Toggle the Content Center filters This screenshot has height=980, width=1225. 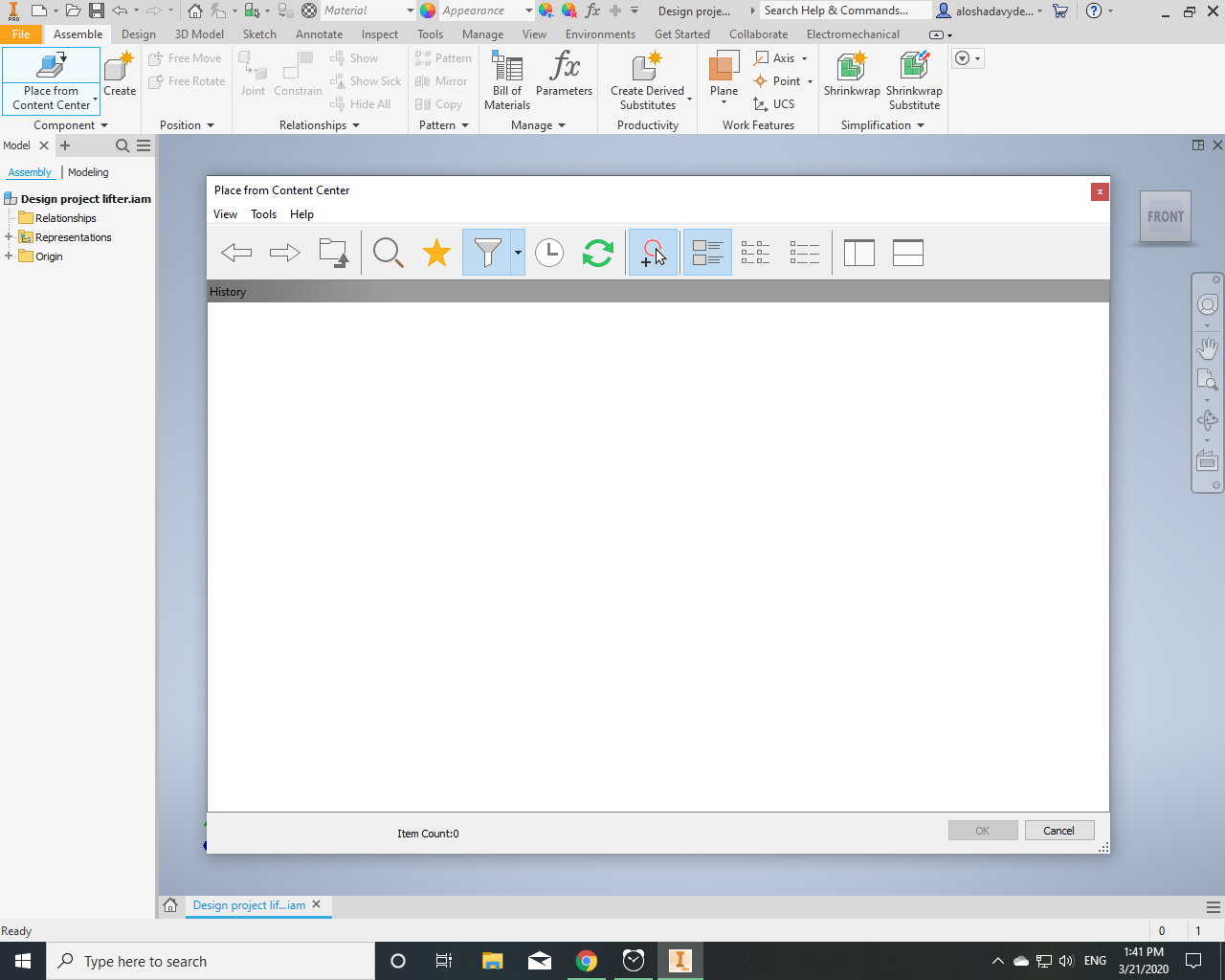(x=488, y=252)
